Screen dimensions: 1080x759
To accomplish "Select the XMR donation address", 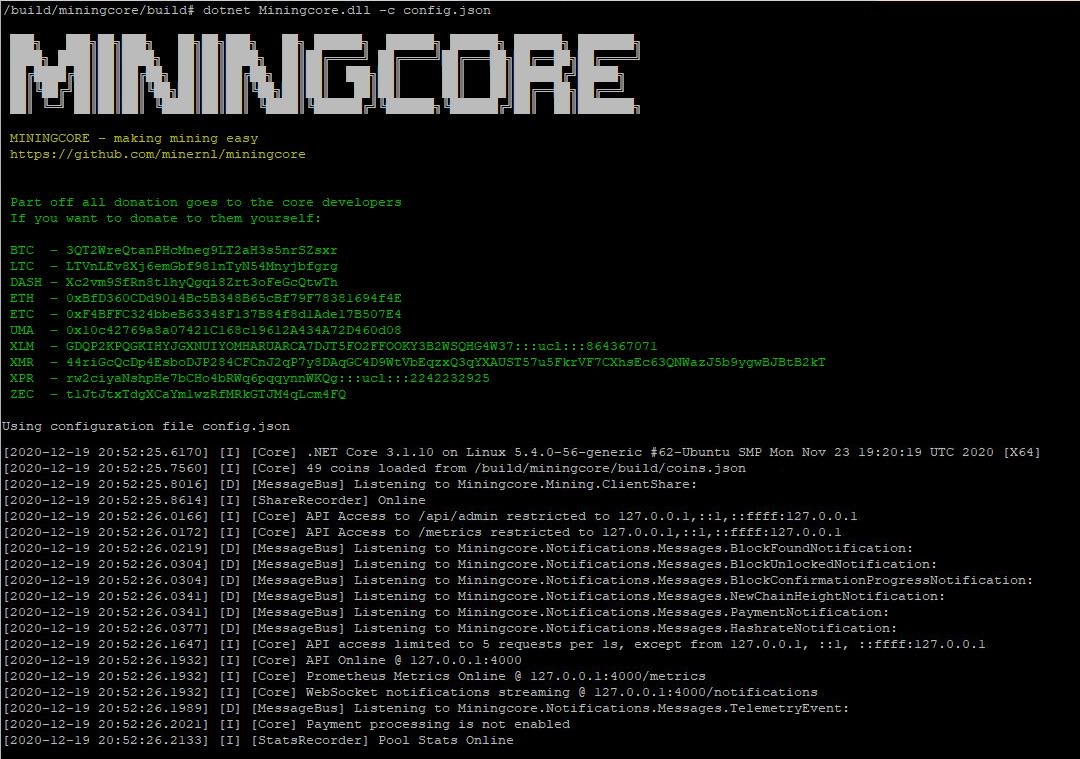I will pos(446,362).
